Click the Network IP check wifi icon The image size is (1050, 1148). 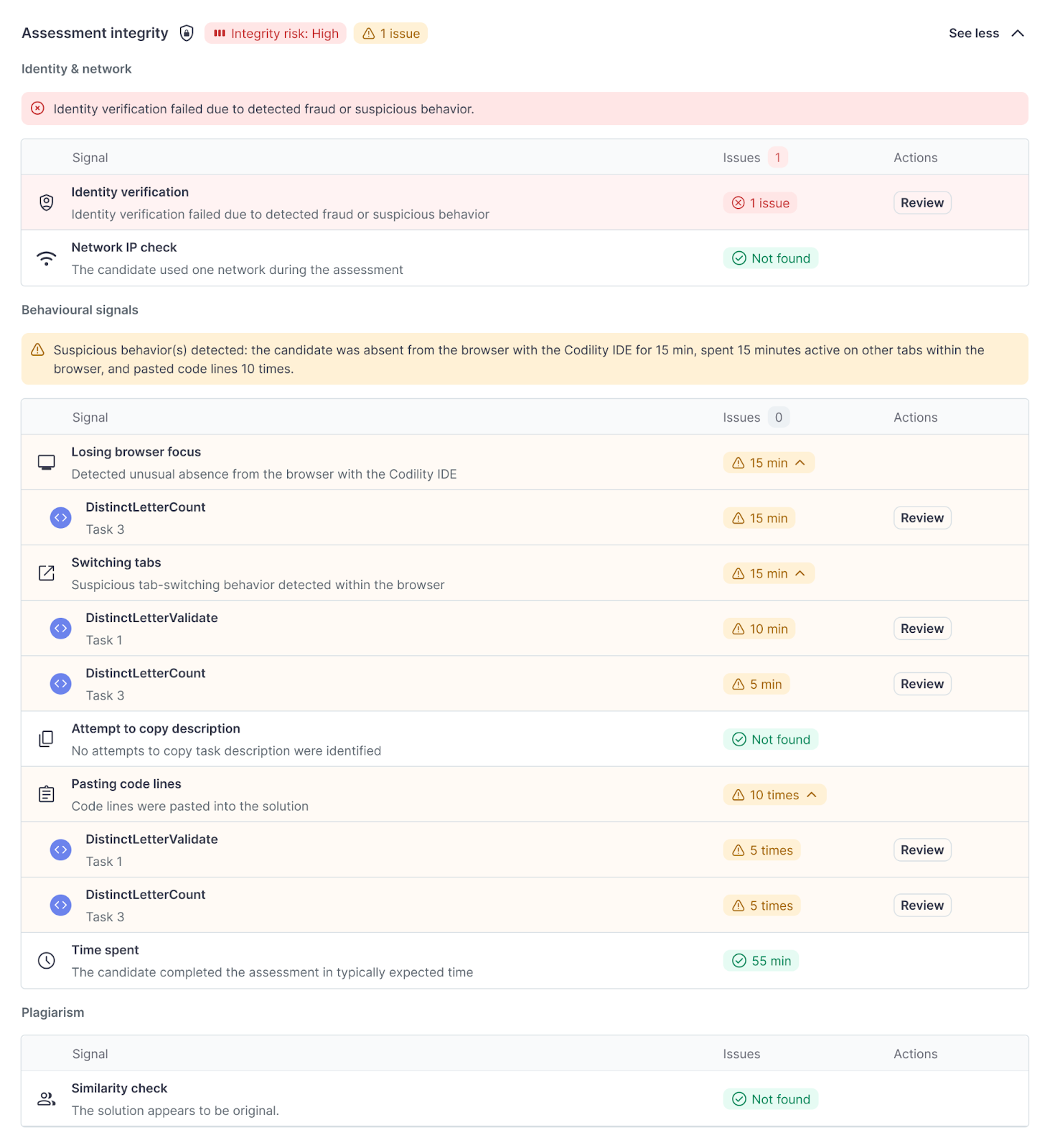46,258
